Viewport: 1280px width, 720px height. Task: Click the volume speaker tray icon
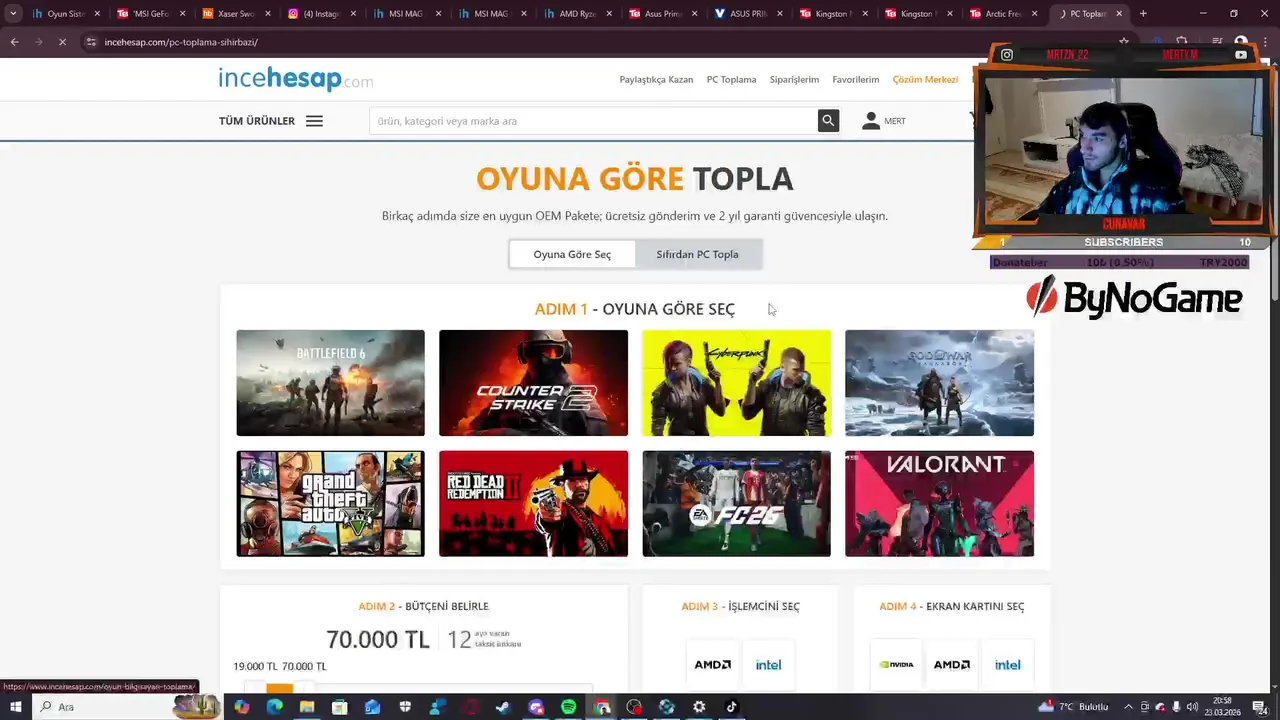pyautogui.click(x=1192, y=707)
